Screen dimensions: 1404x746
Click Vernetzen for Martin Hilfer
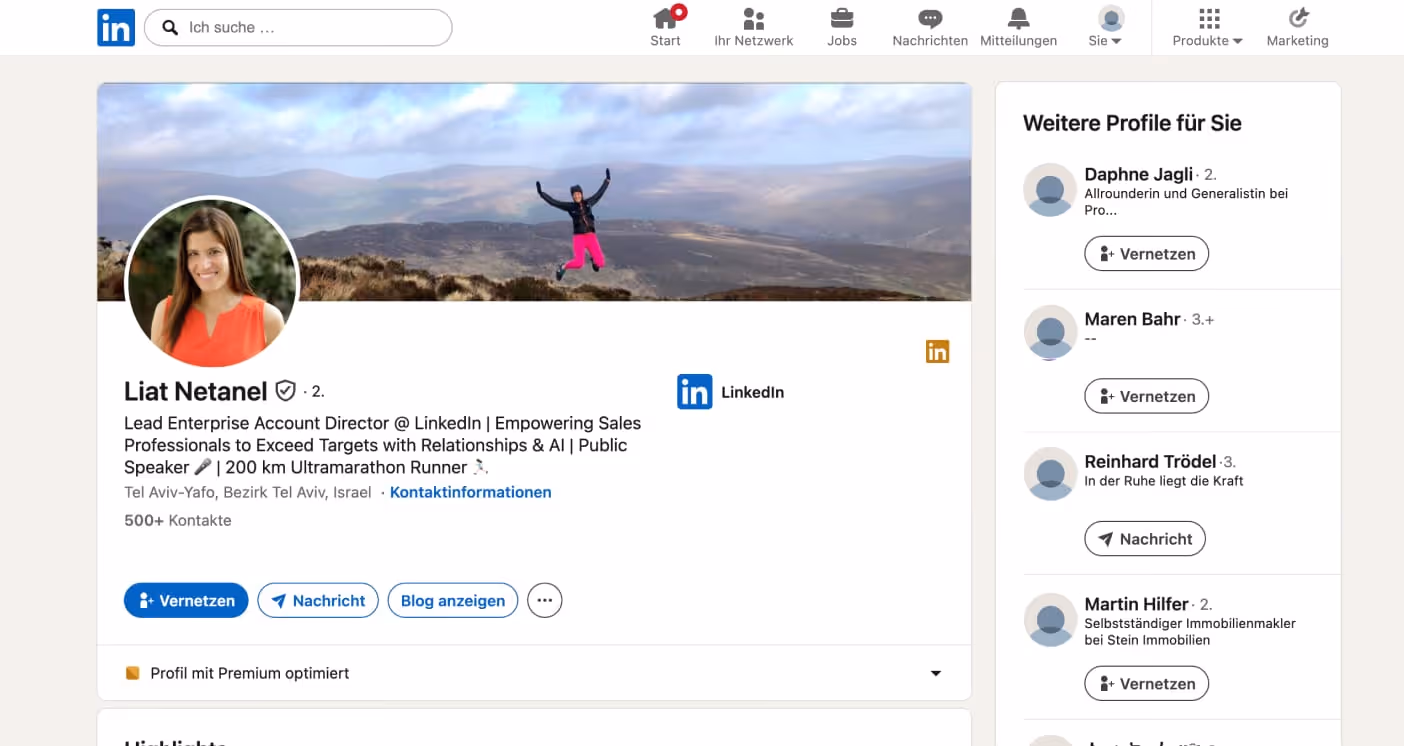point(1146,684)
